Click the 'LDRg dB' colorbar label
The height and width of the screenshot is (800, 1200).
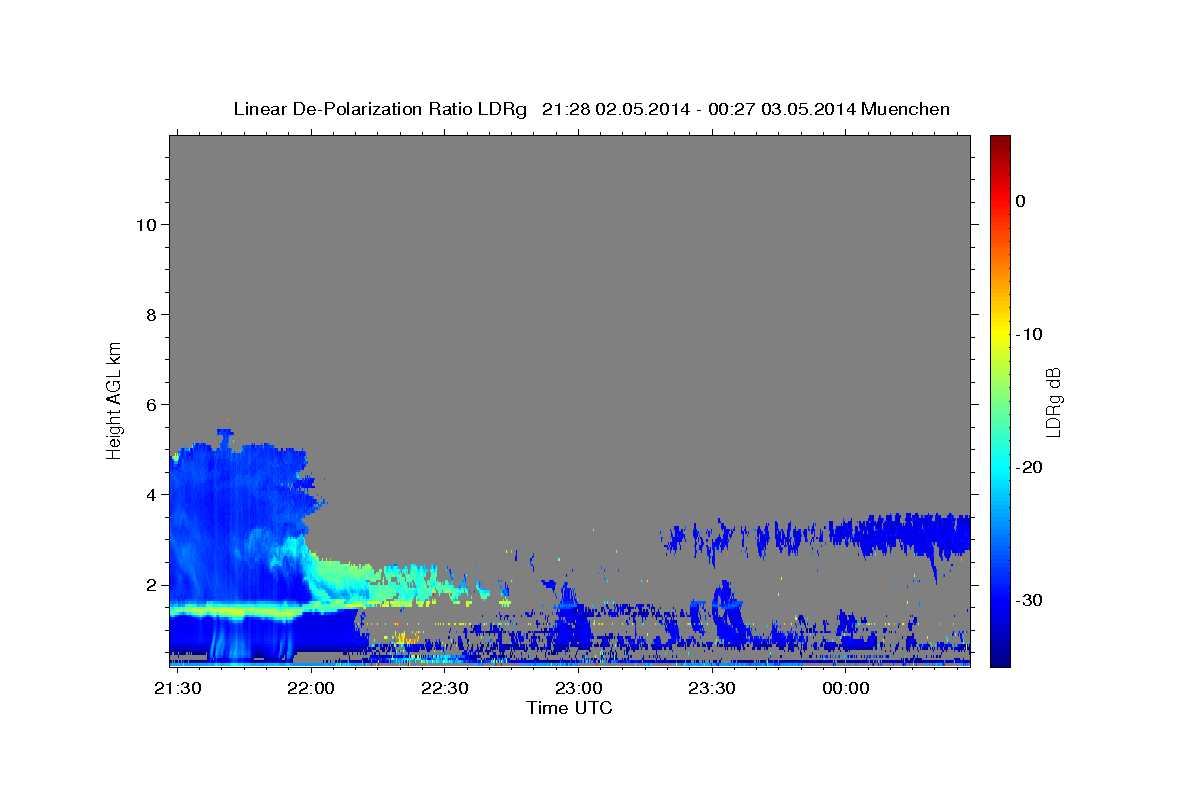coord(1052,401)
